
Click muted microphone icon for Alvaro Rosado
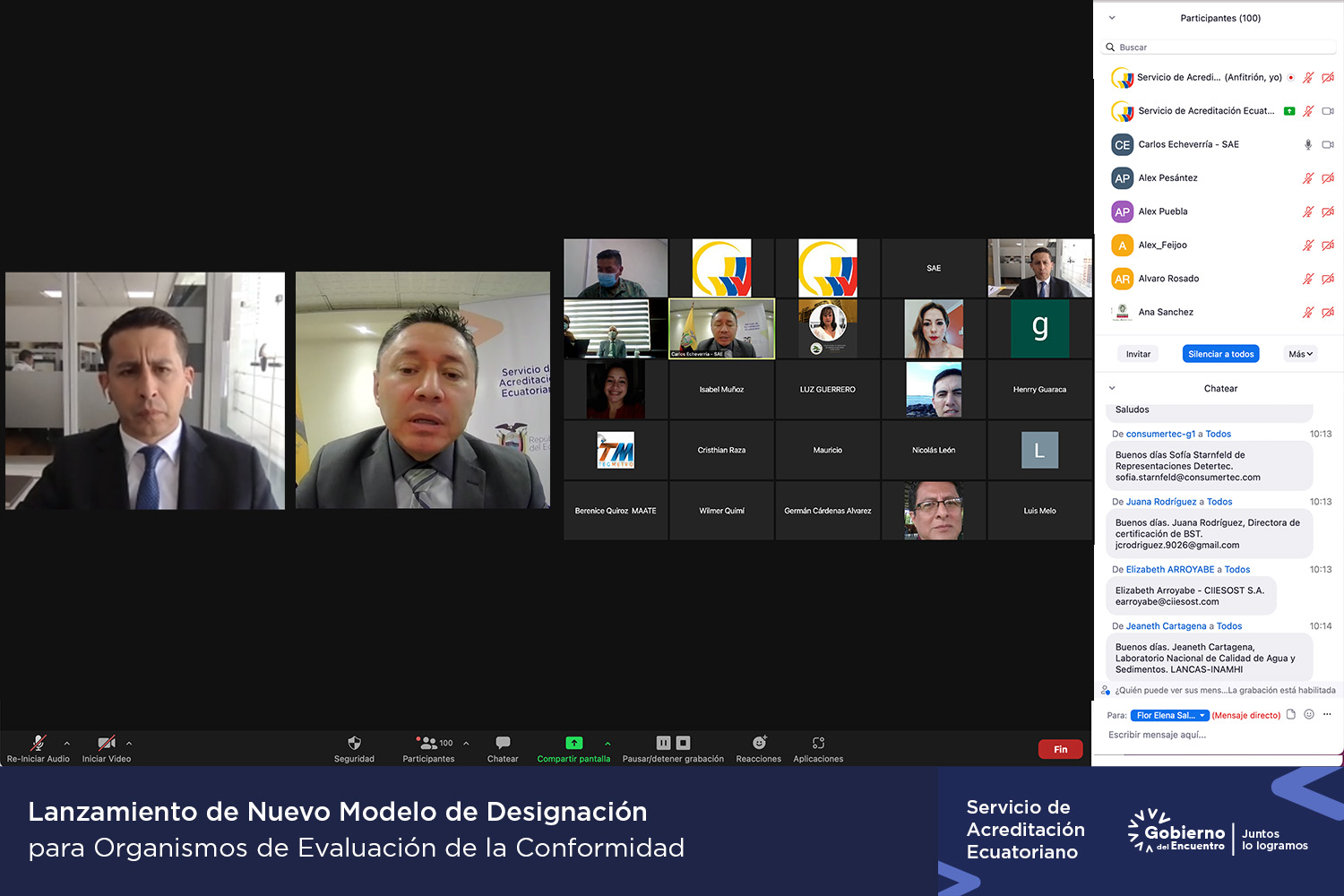tap(1308, 279)
